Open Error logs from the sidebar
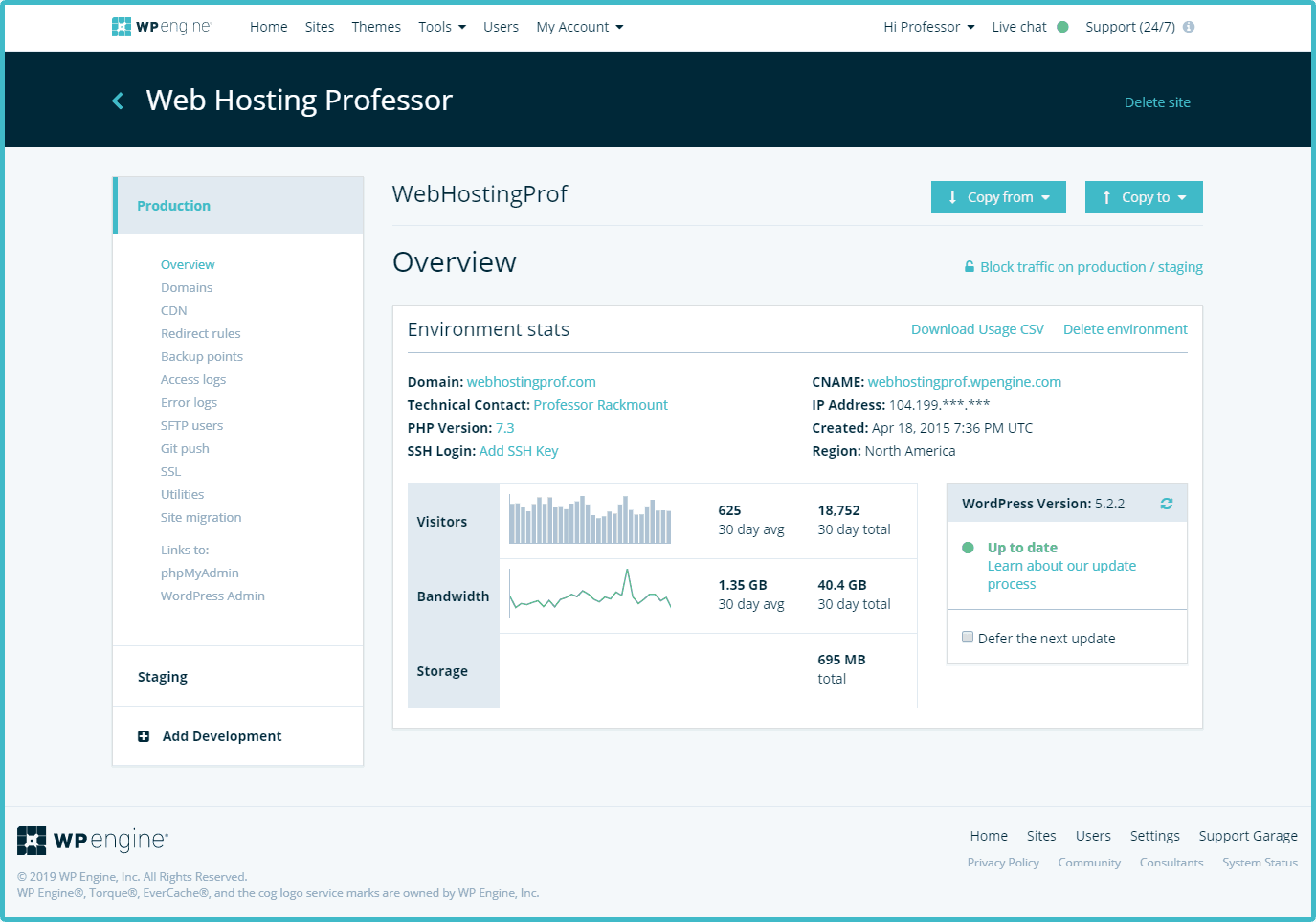 189,402
